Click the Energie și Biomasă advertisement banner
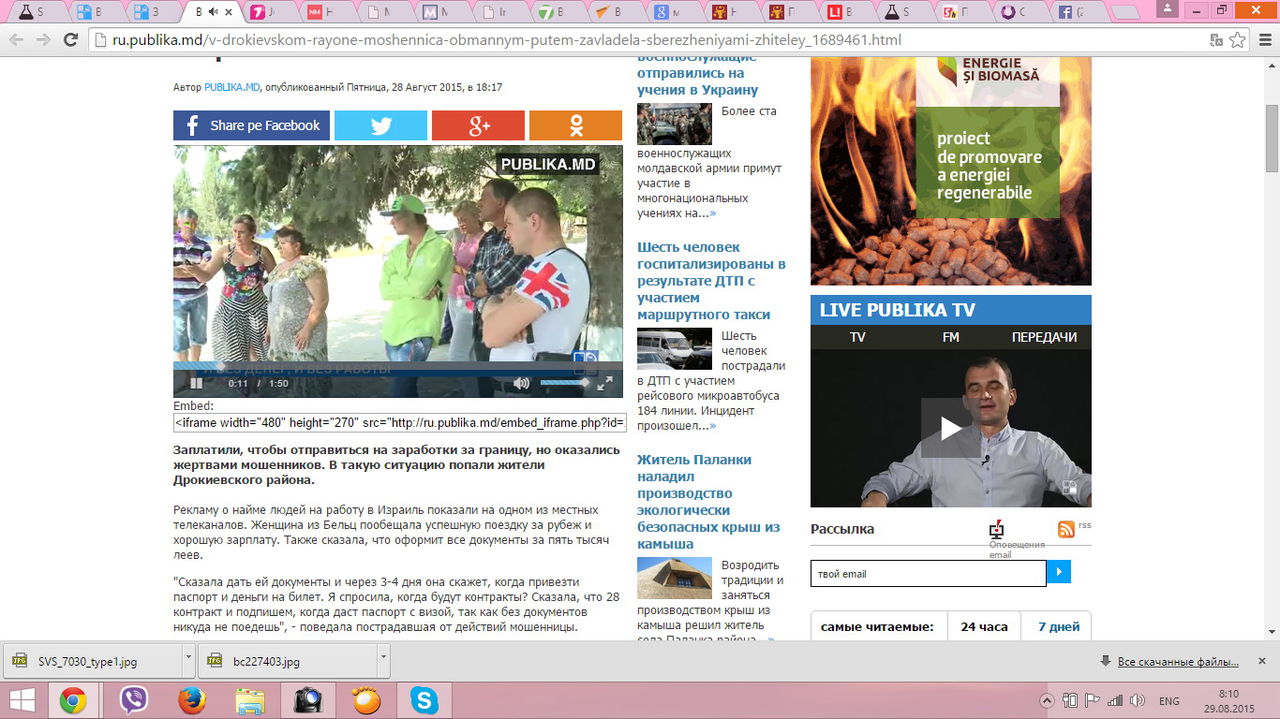Screen dimensions: 1280x719 [951, 171]
